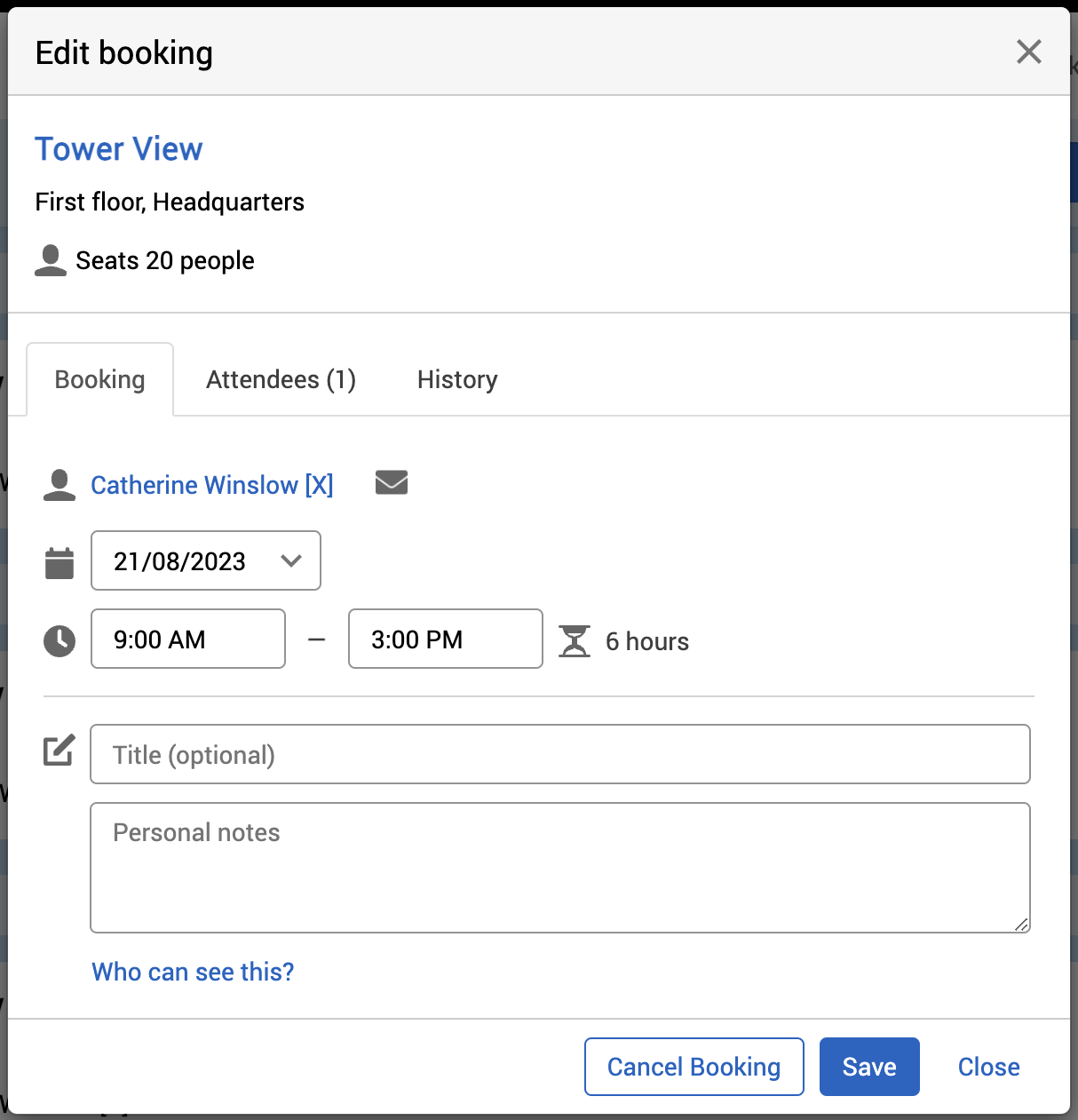Click the Close text button
Image resolution: width=1078 pixels, height=1120 pixels.
click(x=988, y=1067)
